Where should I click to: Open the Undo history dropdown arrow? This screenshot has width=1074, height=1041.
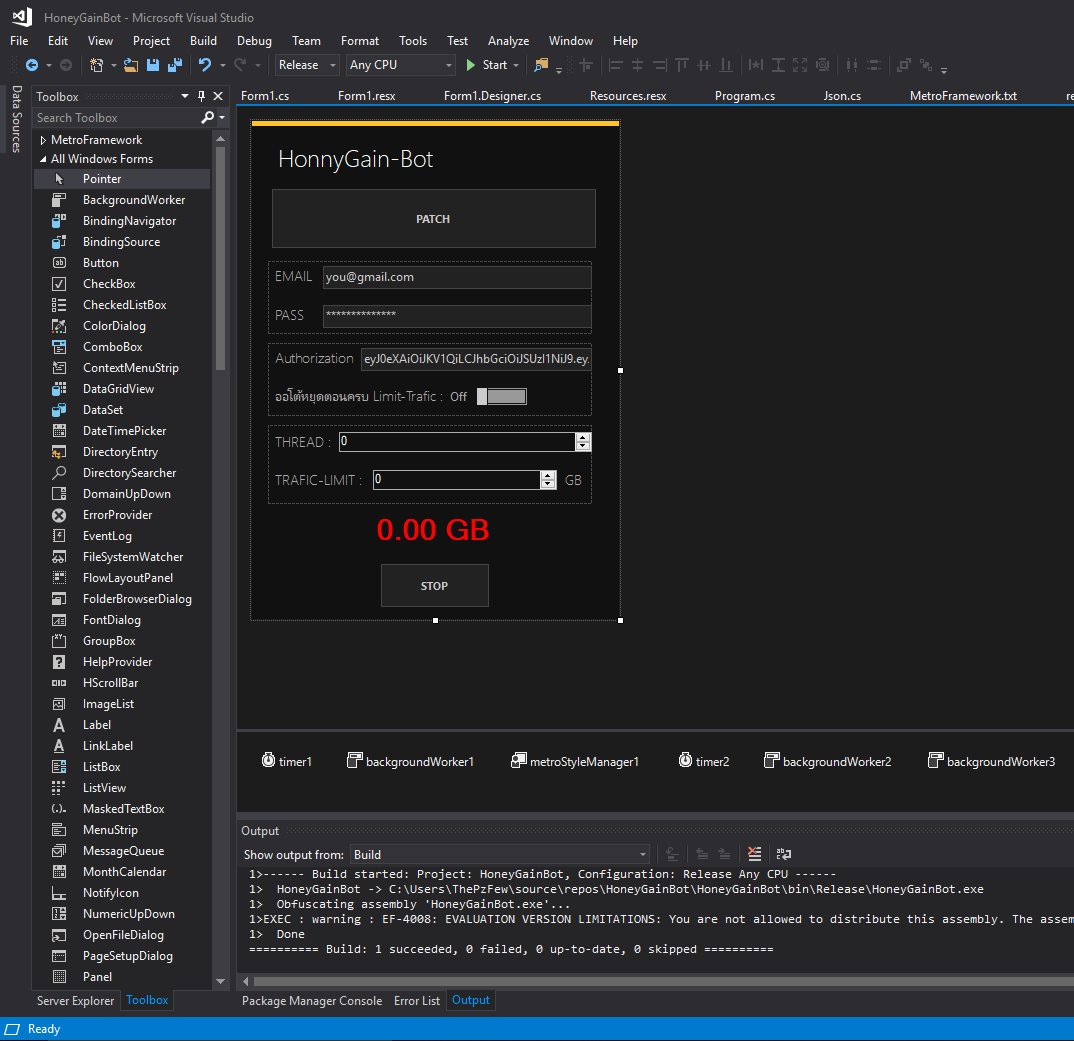pyautogui.click(x=223, y=65)
